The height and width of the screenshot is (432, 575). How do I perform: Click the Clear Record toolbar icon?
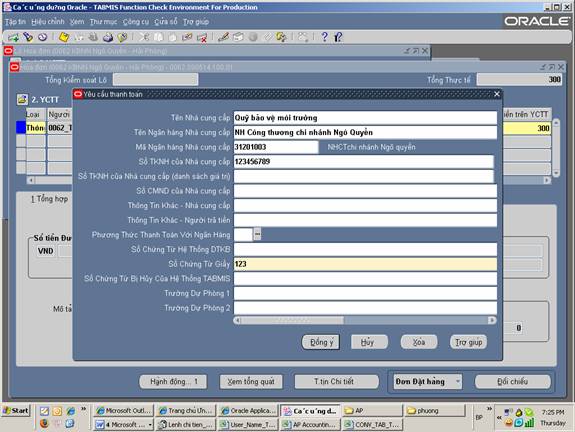pos(187,37)
